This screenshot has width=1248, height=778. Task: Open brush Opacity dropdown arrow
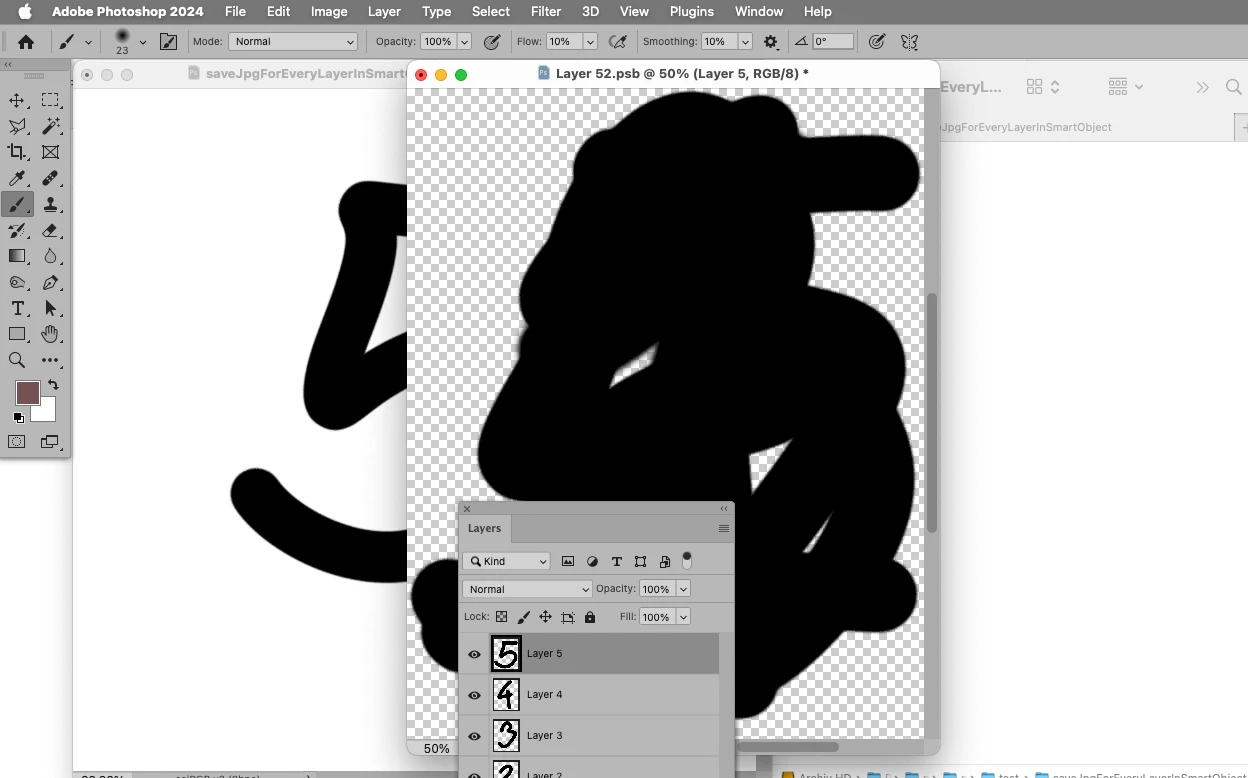click(x=464, y=42)
